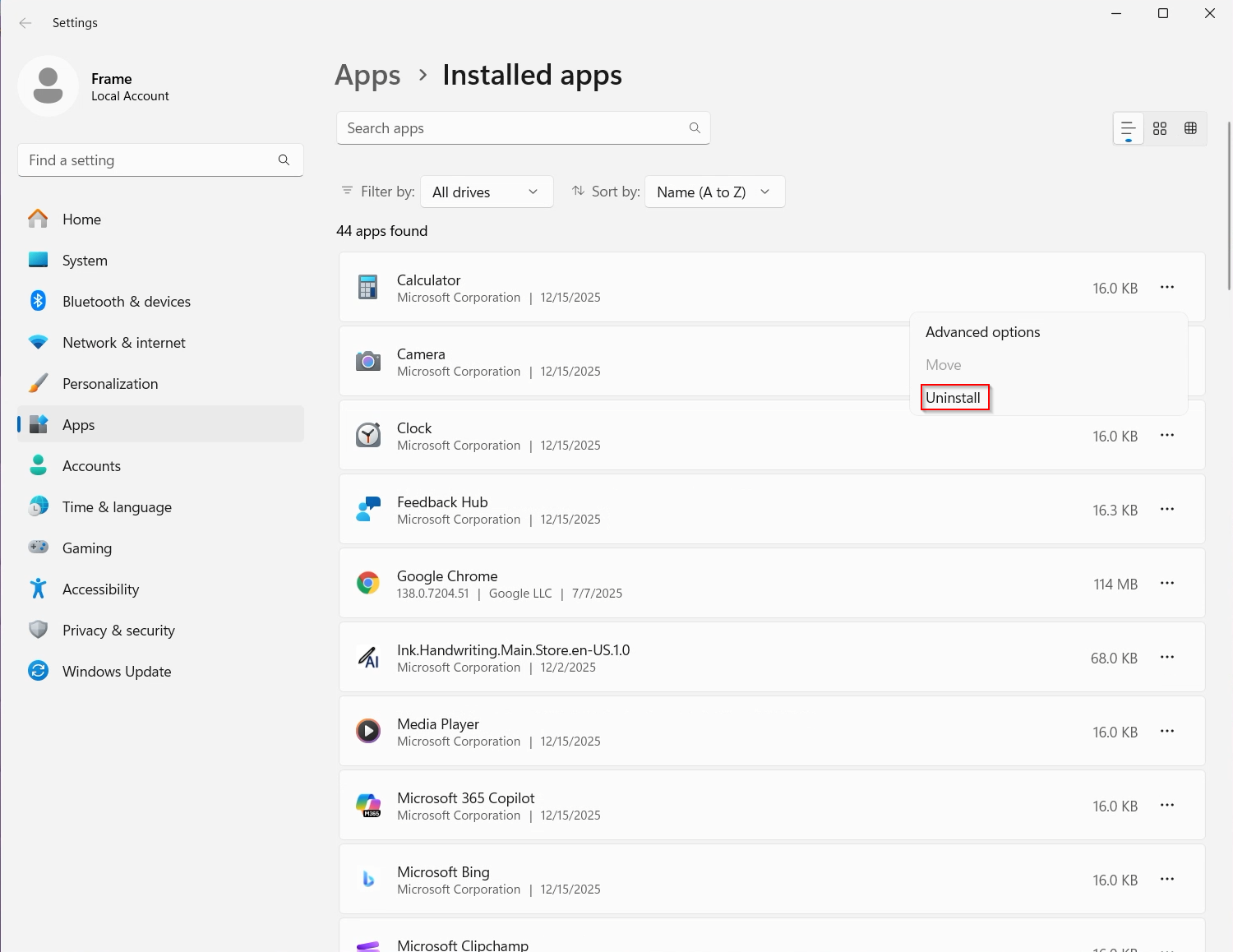Open more options for Microsoft 365 Copilot
The width and height of the screenshot is (1233, 952).
pos(1166,806)
